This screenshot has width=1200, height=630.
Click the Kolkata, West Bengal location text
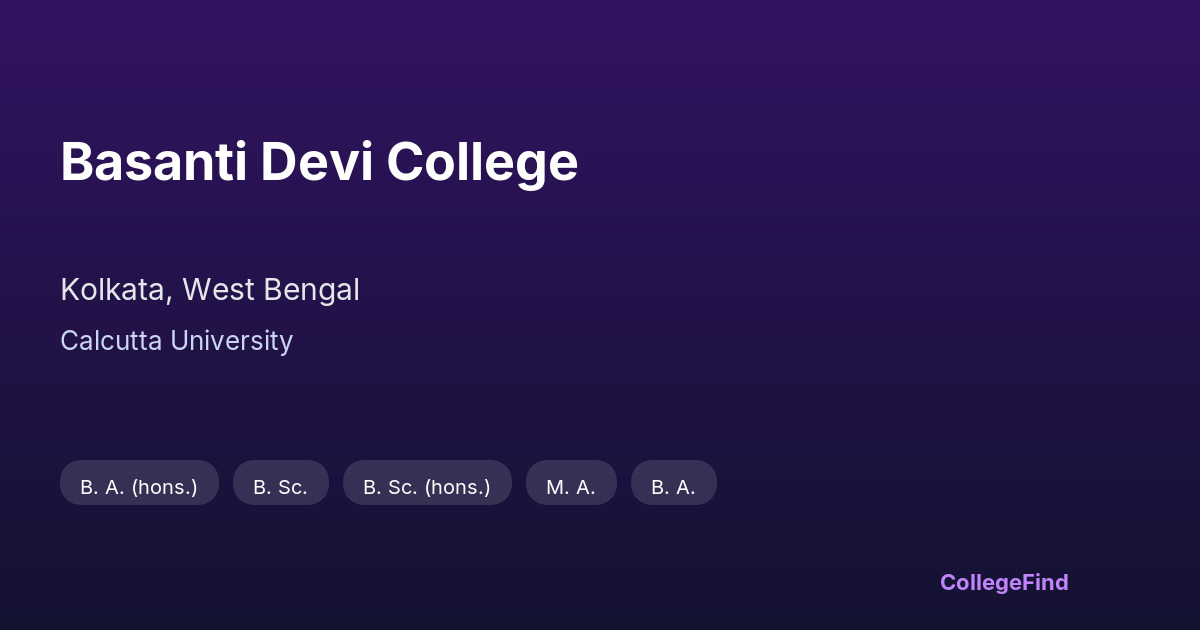pos(209,290)
